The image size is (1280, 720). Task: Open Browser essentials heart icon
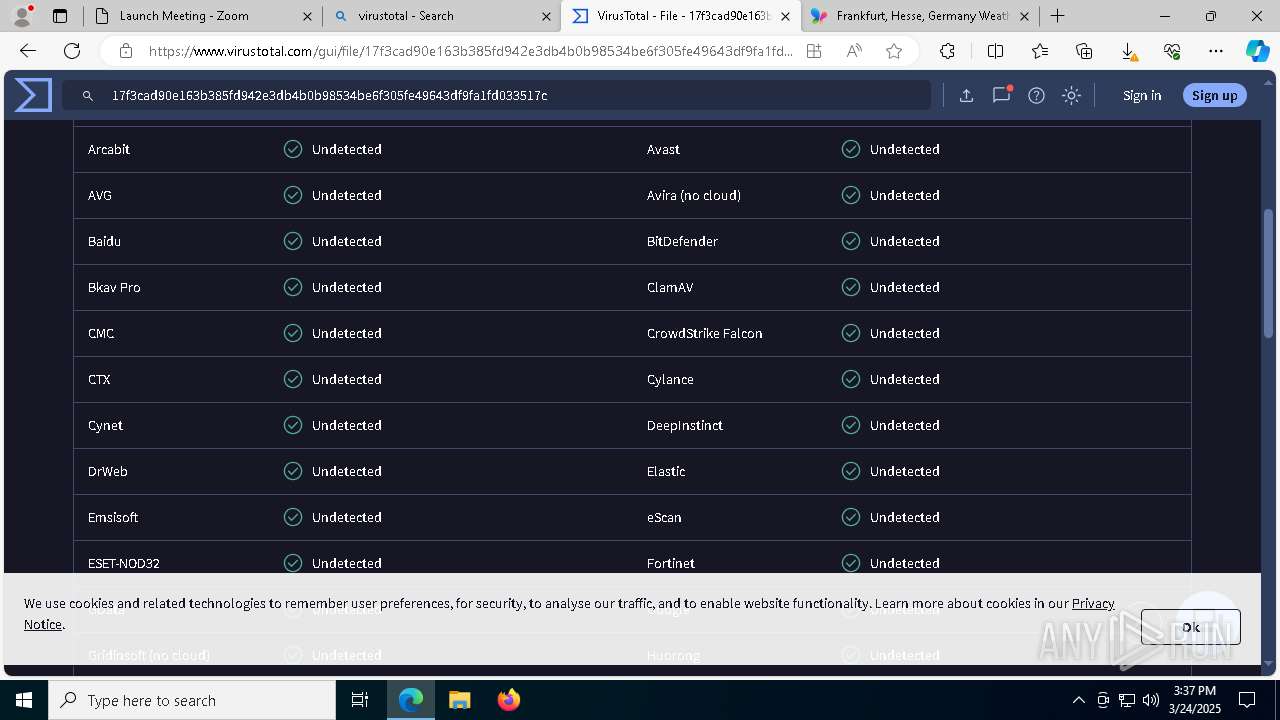click(1172, 51)
